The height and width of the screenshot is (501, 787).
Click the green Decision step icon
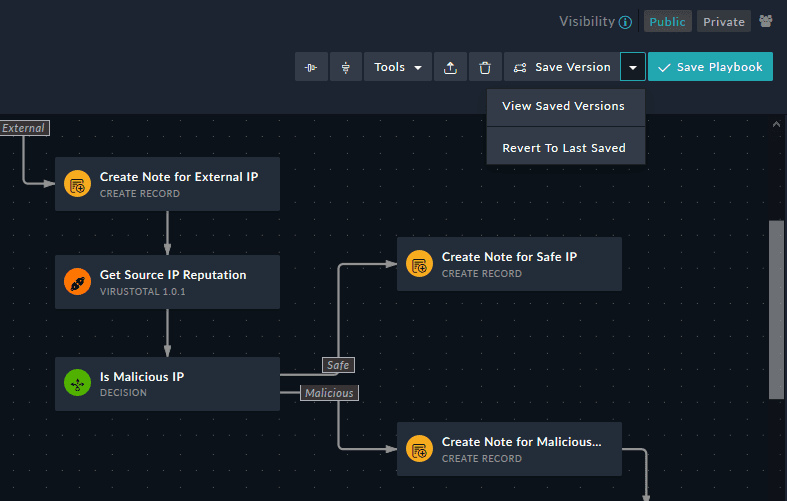(77, 384)
